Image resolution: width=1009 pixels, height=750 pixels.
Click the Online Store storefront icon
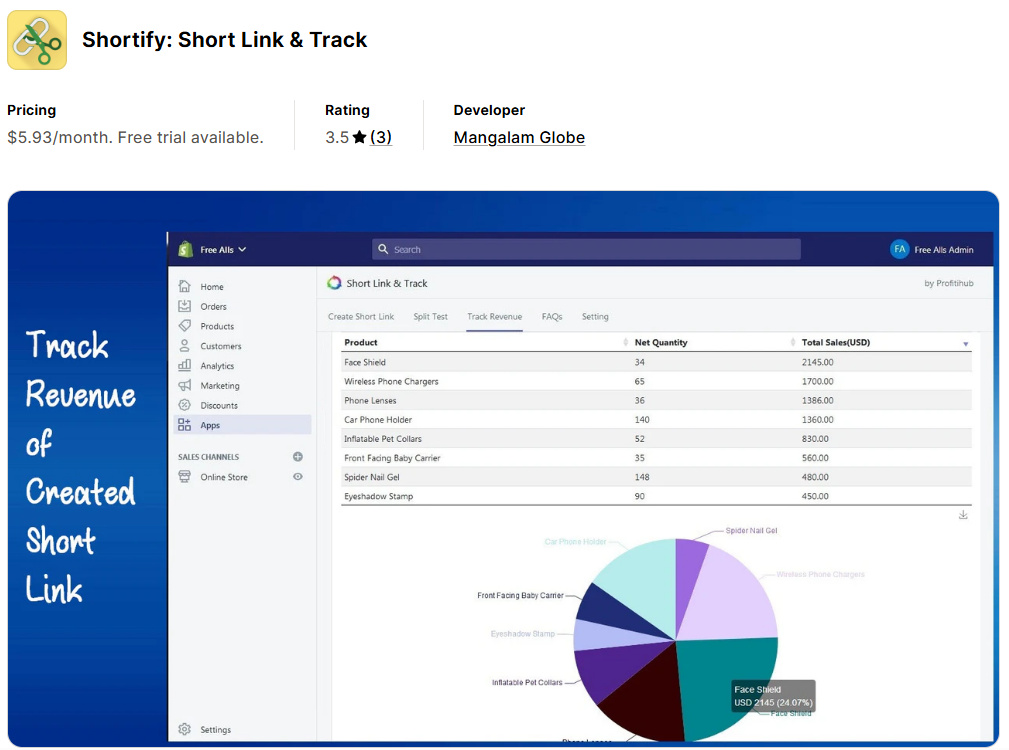click(x=185, y=477)
